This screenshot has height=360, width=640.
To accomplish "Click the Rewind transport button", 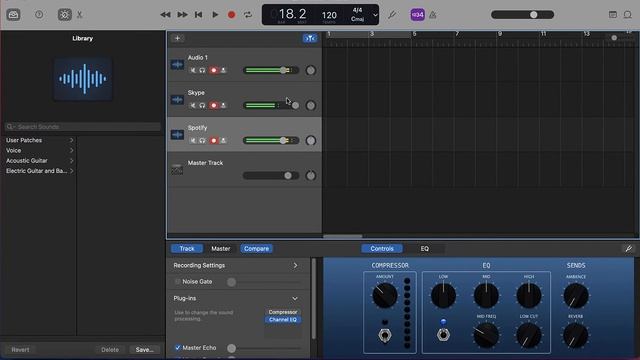I will pyautogui.click(x=165, y=15).
